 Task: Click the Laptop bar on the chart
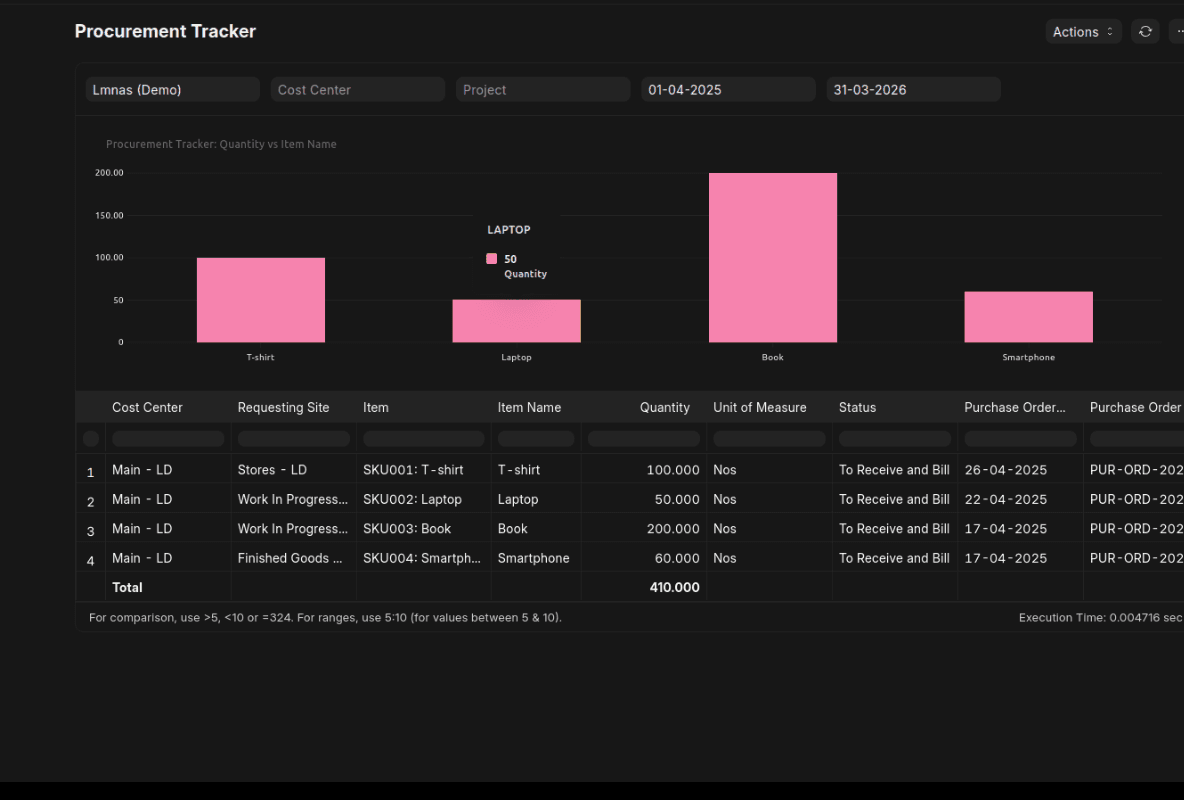(516, 320)
